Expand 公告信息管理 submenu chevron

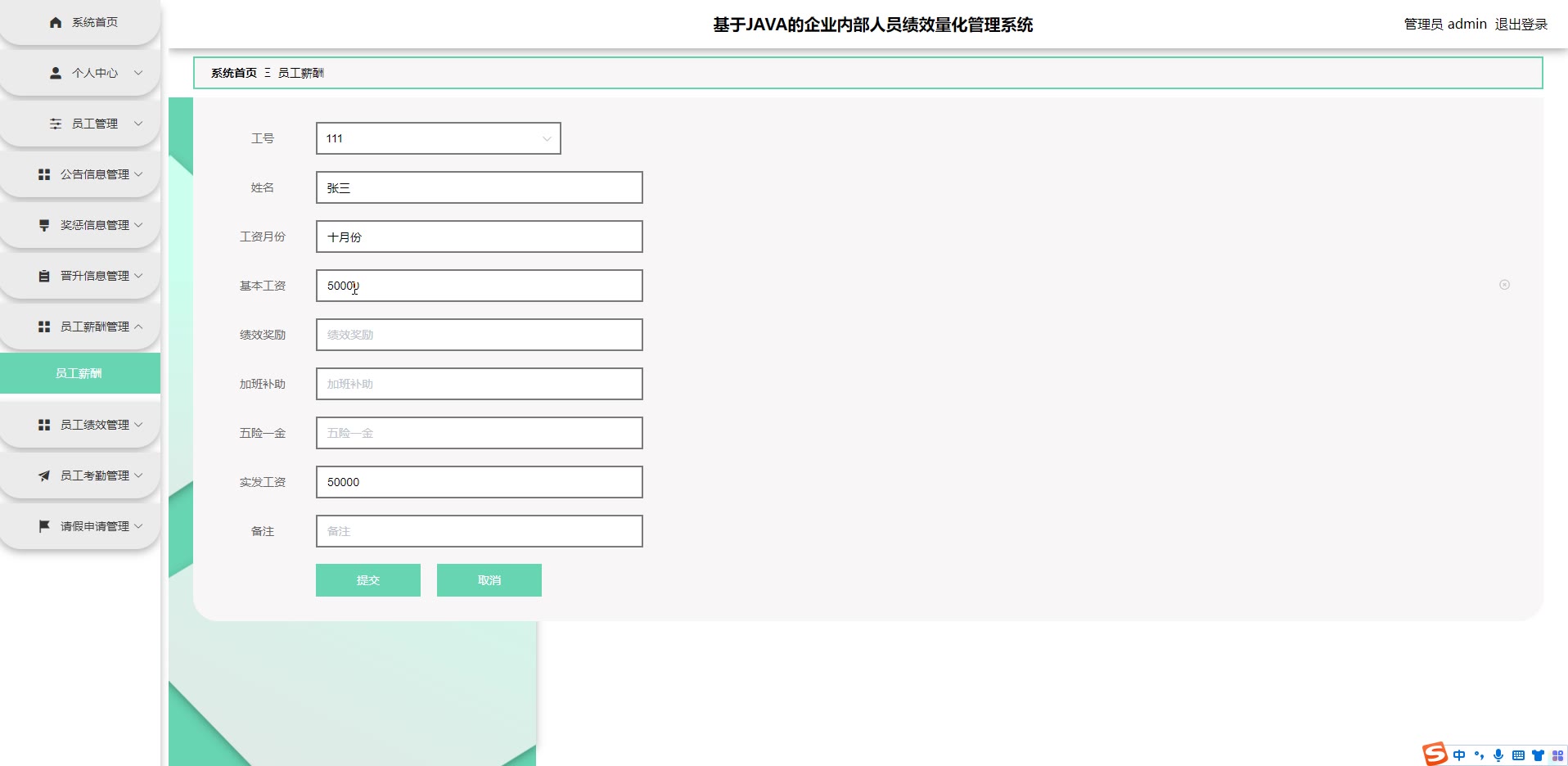coord(138,174)
